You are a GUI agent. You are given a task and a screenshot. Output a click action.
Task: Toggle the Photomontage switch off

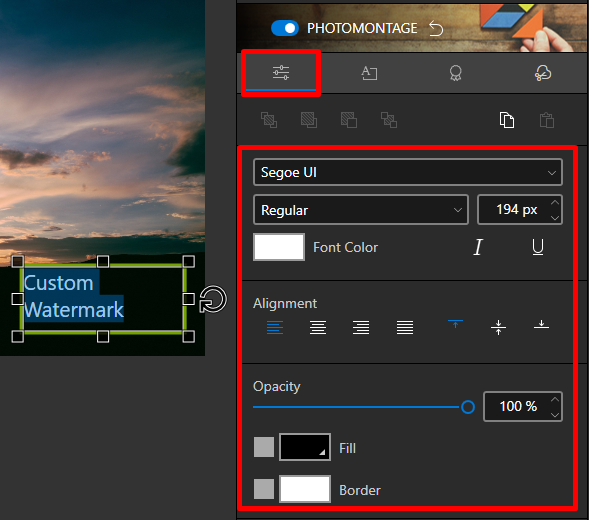pyautogui.click(x=285, y=28)
